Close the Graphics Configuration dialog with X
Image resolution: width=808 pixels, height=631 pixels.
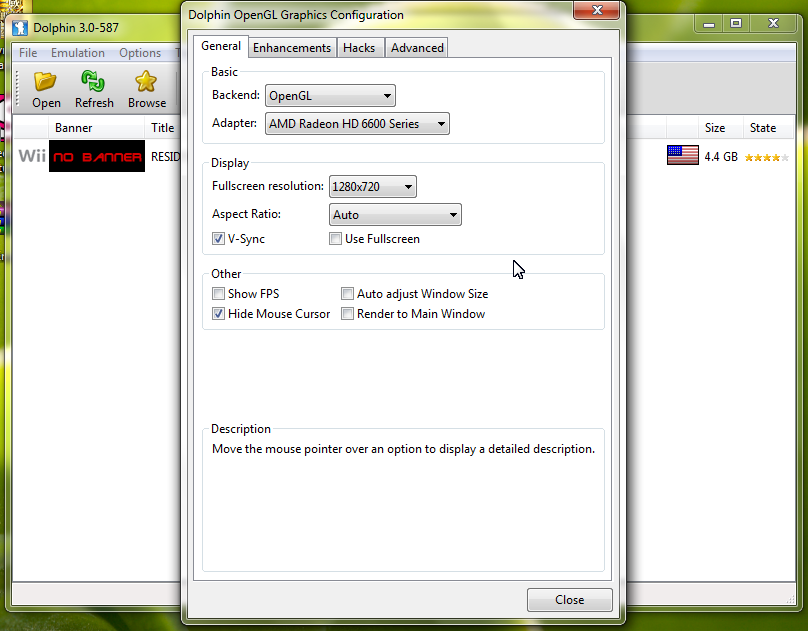(x=597, y=10)
